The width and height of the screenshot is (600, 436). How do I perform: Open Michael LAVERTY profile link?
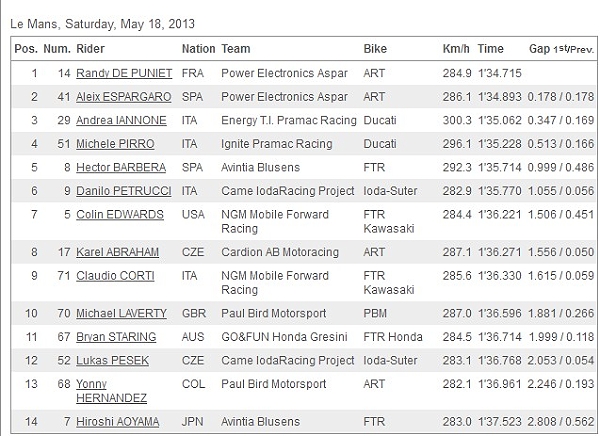[121, 313]
